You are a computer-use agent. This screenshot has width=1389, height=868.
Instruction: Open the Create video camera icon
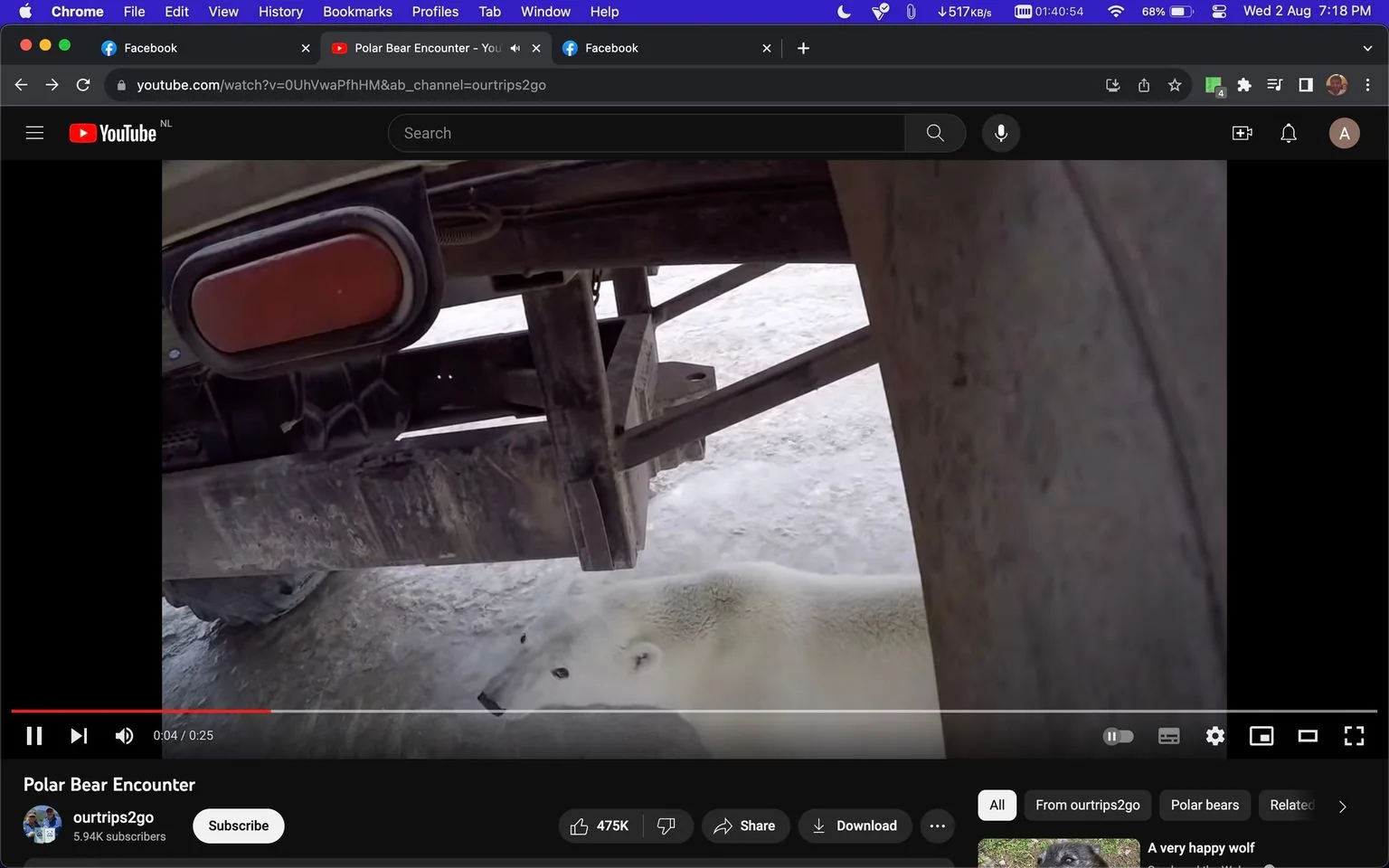click(x=1243, y=133)
